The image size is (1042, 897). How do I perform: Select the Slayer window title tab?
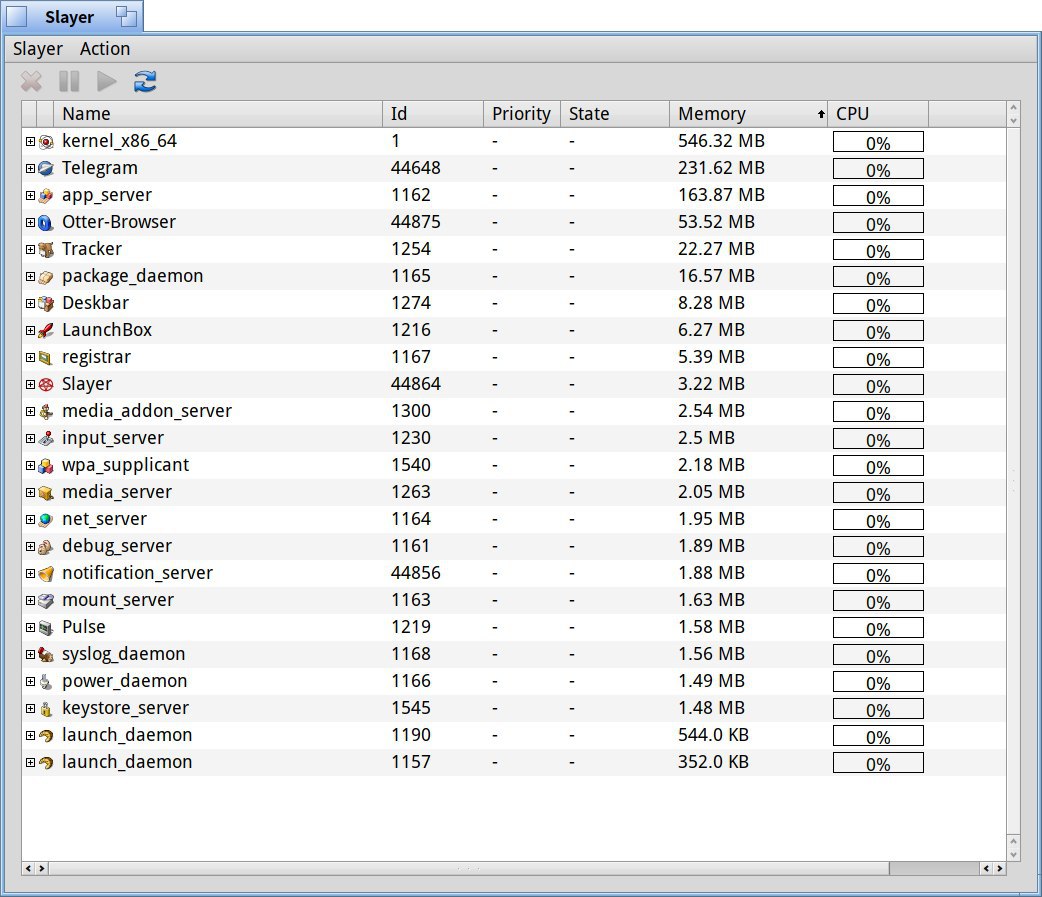[69, 17]
